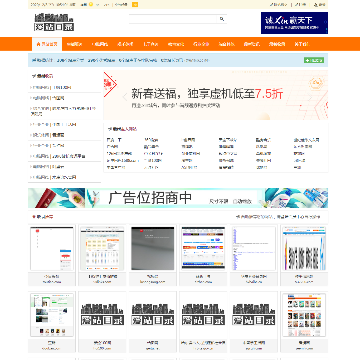Screen dimensions: 360x360
Task: Click the magnifier search icon
Action: (x=222, y=19)
